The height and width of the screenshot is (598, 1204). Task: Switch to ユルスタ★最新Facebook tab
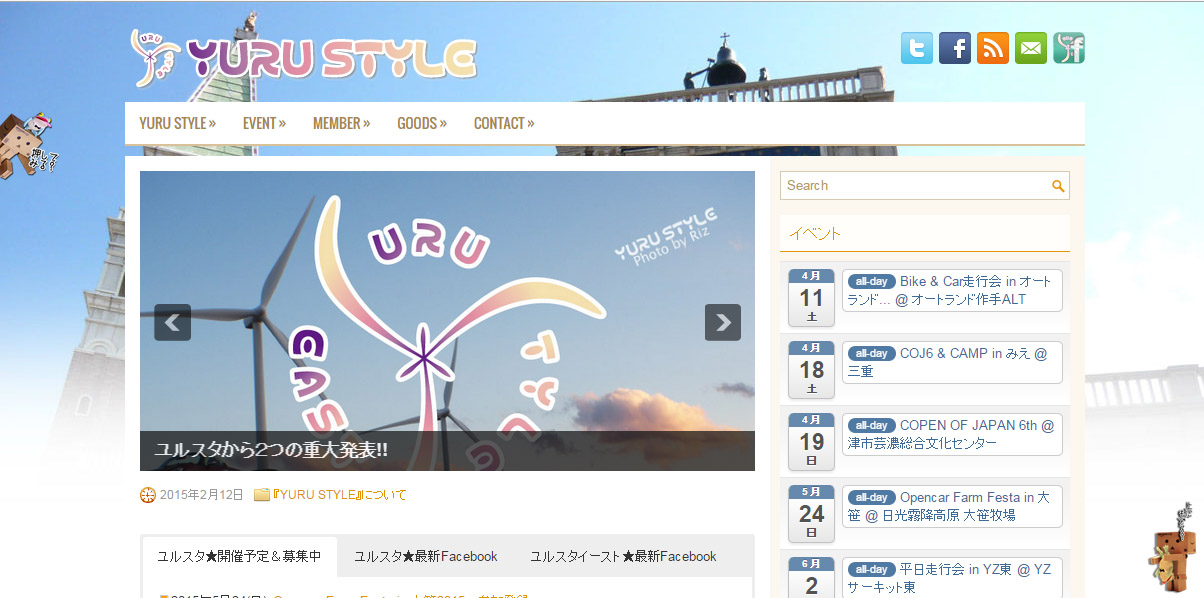click(x=425, y=556)
